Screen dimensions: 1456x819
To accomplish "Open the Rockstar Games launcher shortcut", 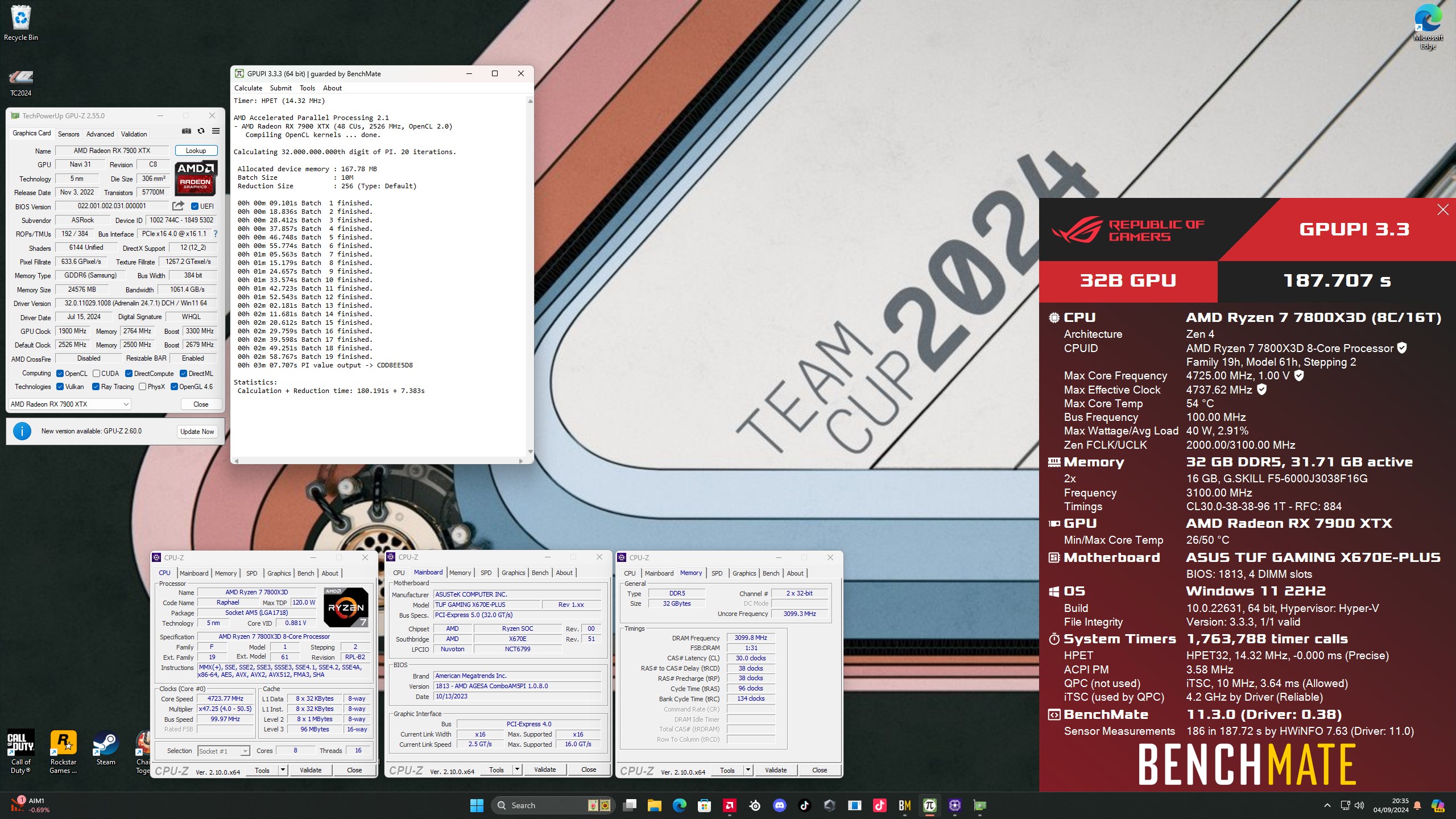I will point(63,751).
